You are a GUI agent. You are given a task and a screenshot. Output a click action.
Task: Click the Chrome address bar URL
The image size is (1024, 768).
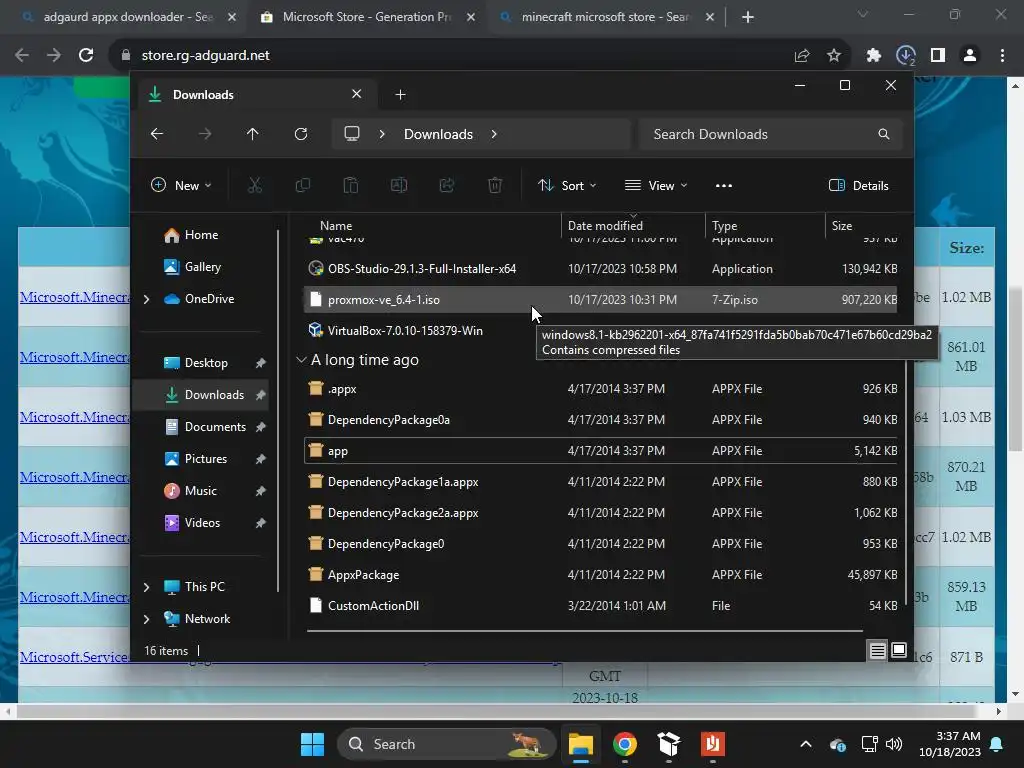pyautogui.click(x=205, y=56)
